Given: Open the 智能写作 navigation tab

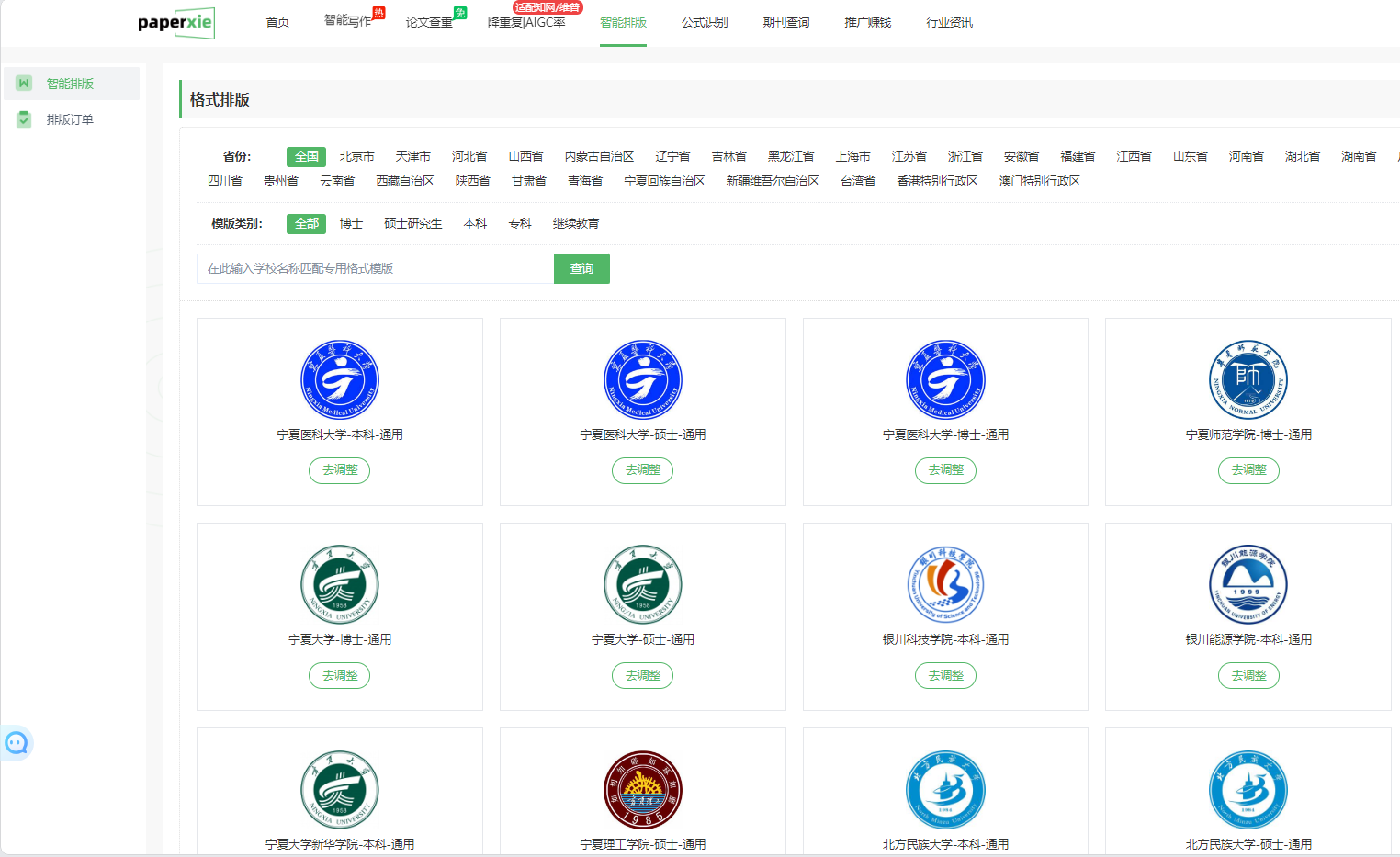Looking at the screenshot, I should click(348, 21).
